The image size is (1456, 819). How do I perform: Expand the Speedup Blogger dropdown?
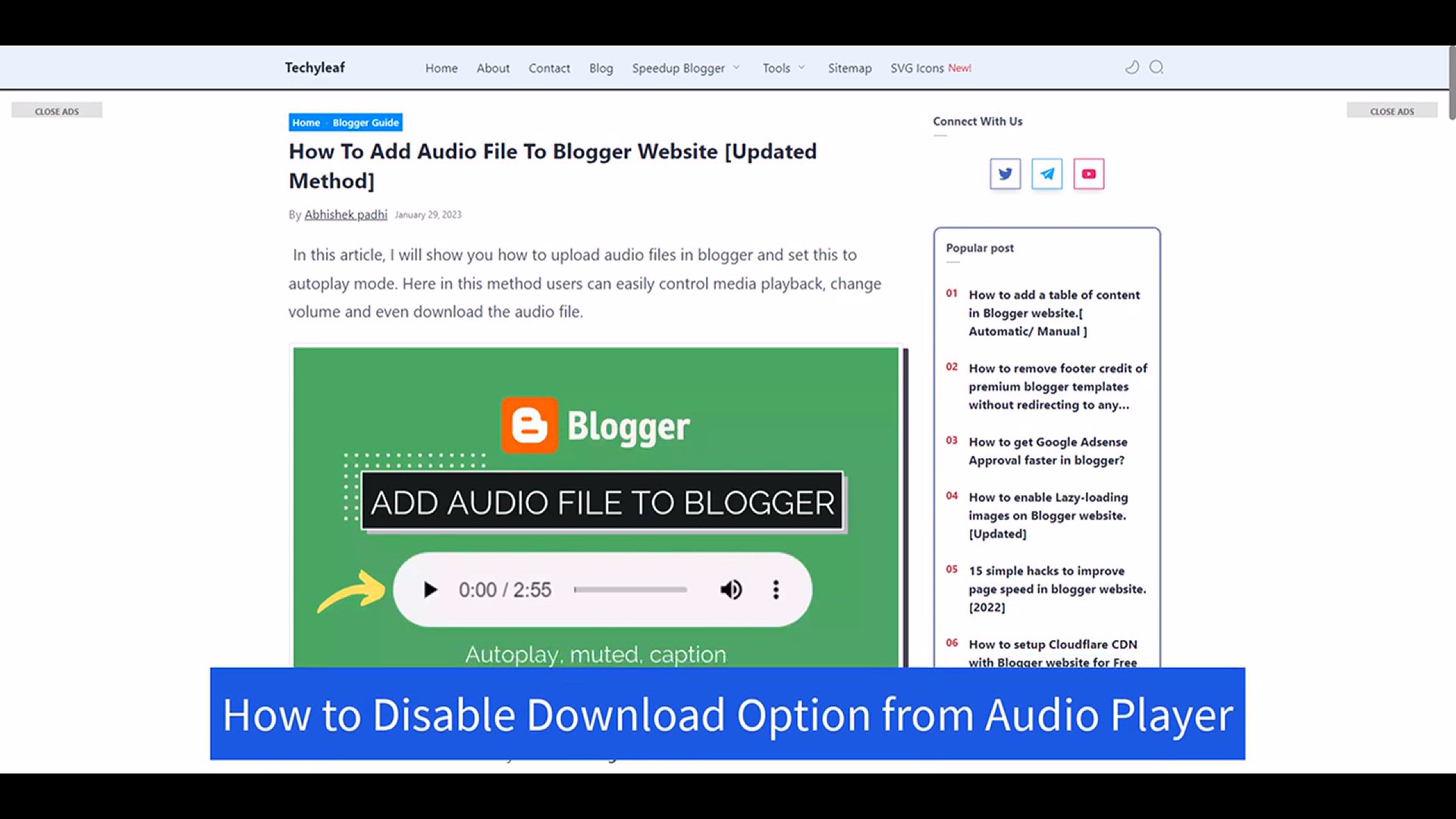(x=686, y=68)
